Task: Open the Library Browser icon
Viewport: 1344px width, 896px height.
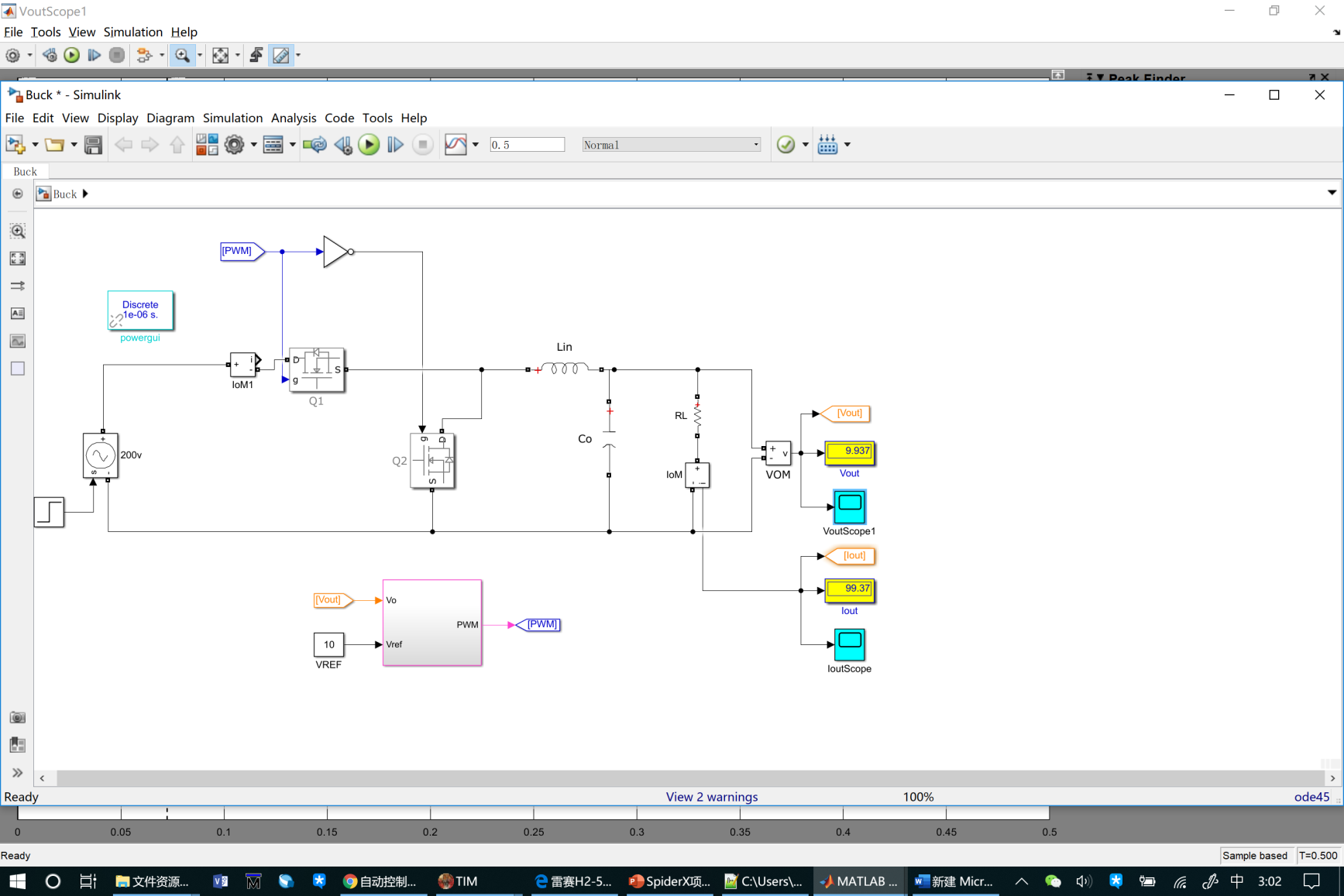Action: click(207, 145)
